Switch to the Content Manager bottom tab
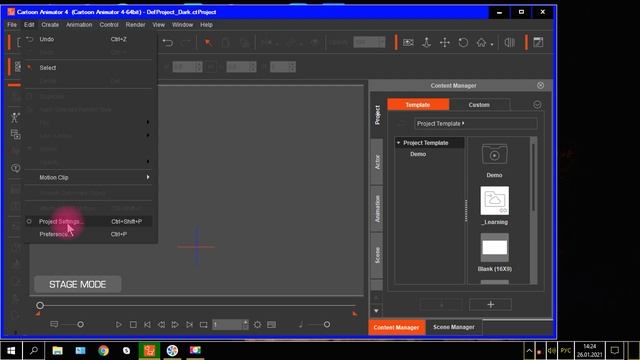Screen dimensions: 640x360 click(x=396, y=327)
